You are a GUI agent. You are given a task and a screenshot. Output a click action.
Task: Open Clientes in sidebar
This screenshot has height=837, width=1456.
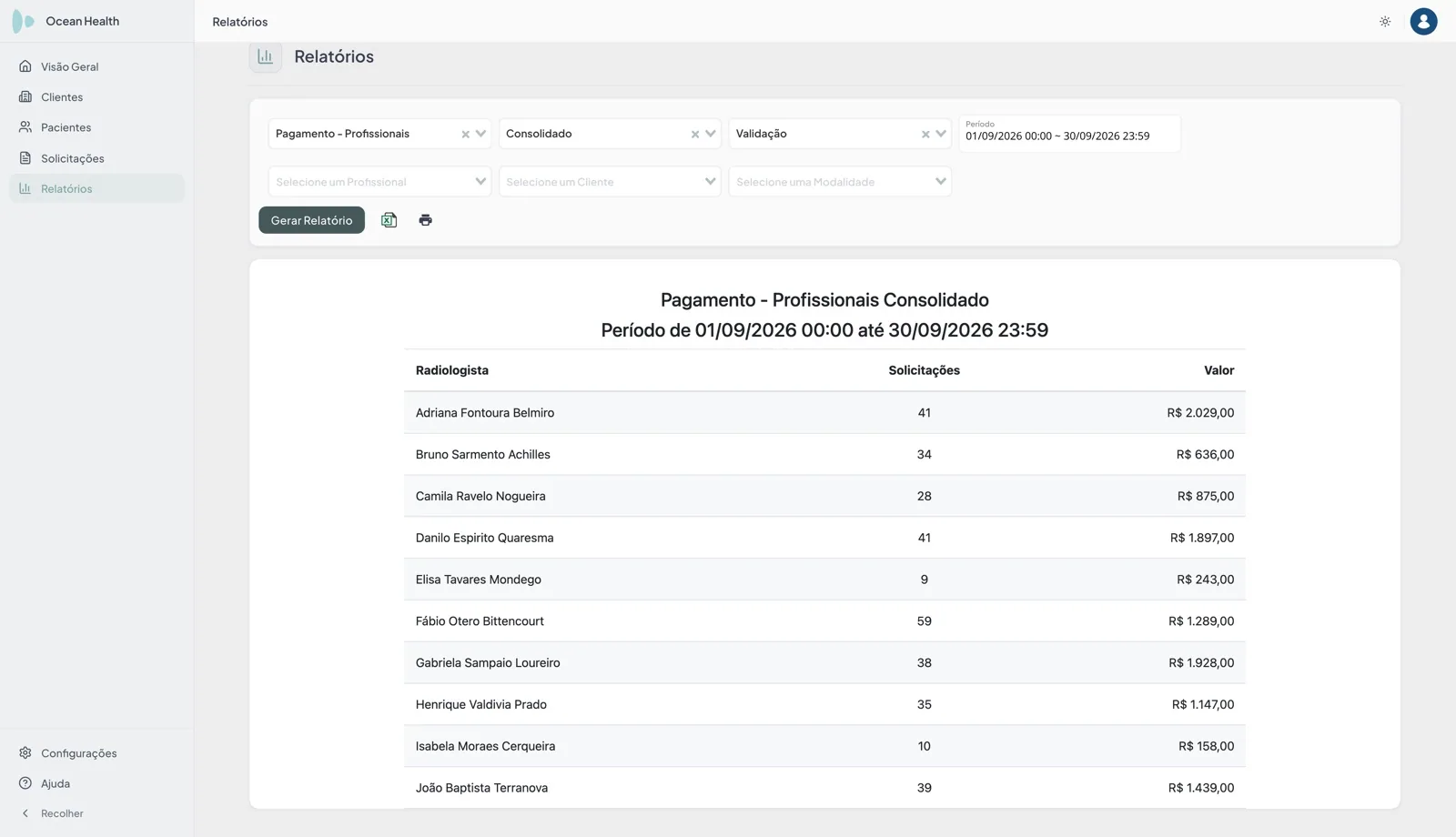click(x=96, y=97)
